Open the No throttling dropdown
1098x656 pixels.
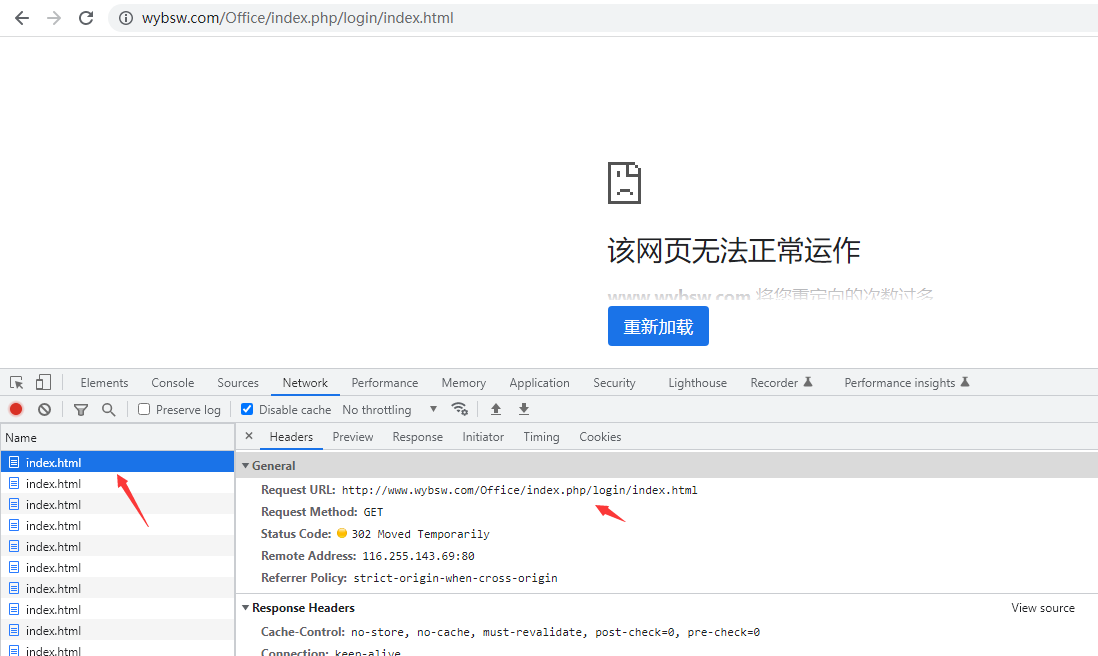(390, 410)
